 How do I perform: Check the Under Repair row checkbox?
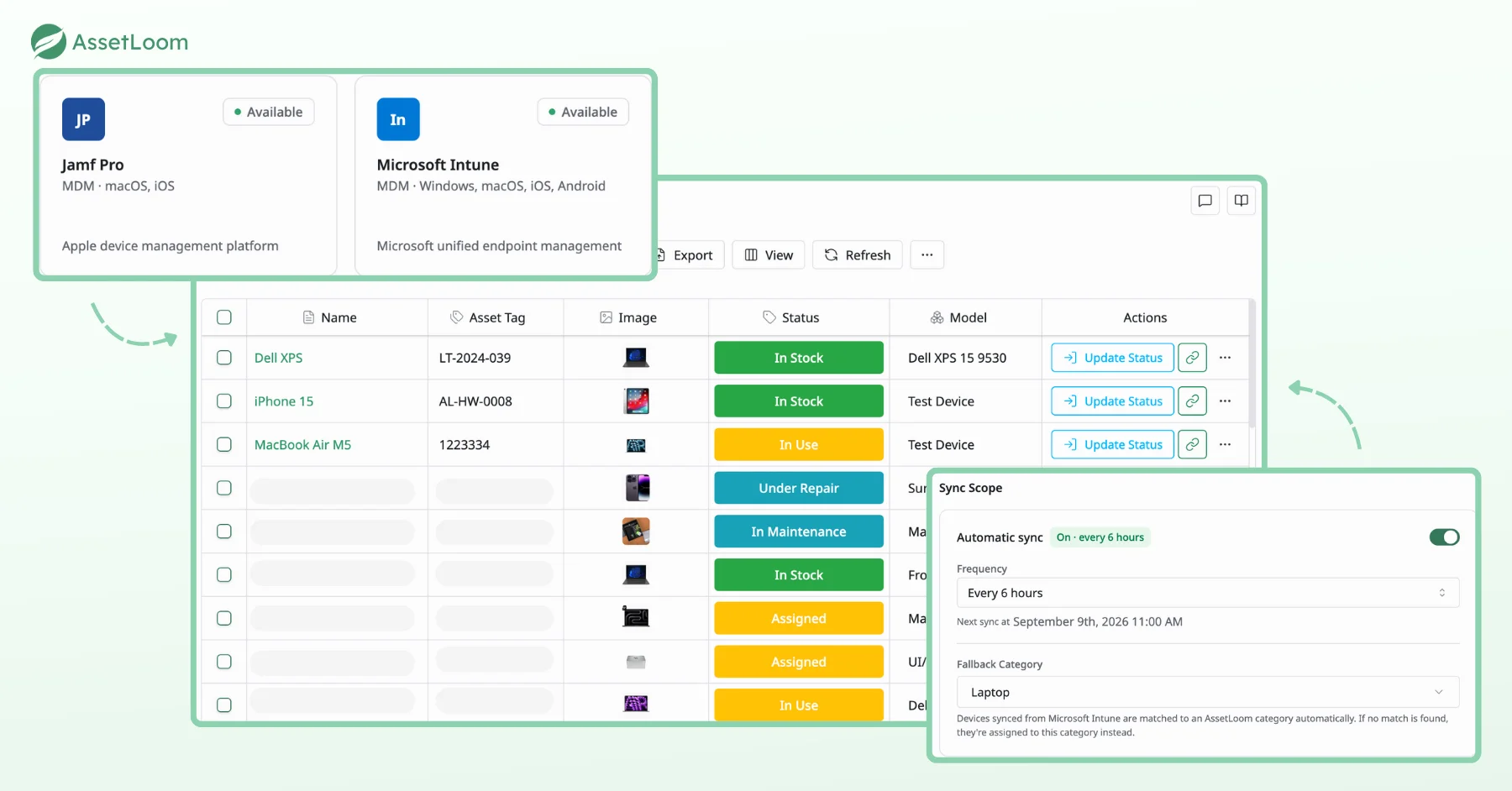[224, 488]
